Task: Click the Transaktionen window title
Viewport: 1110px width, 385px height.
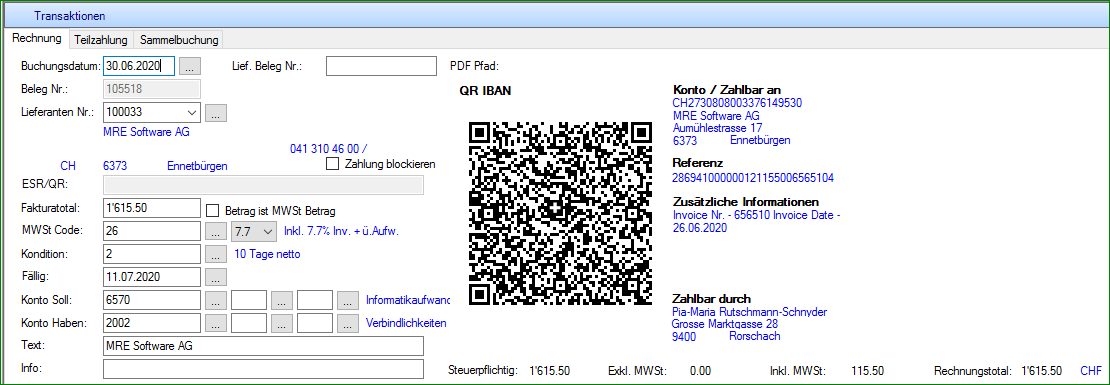Action: click(x=69, y=15)
